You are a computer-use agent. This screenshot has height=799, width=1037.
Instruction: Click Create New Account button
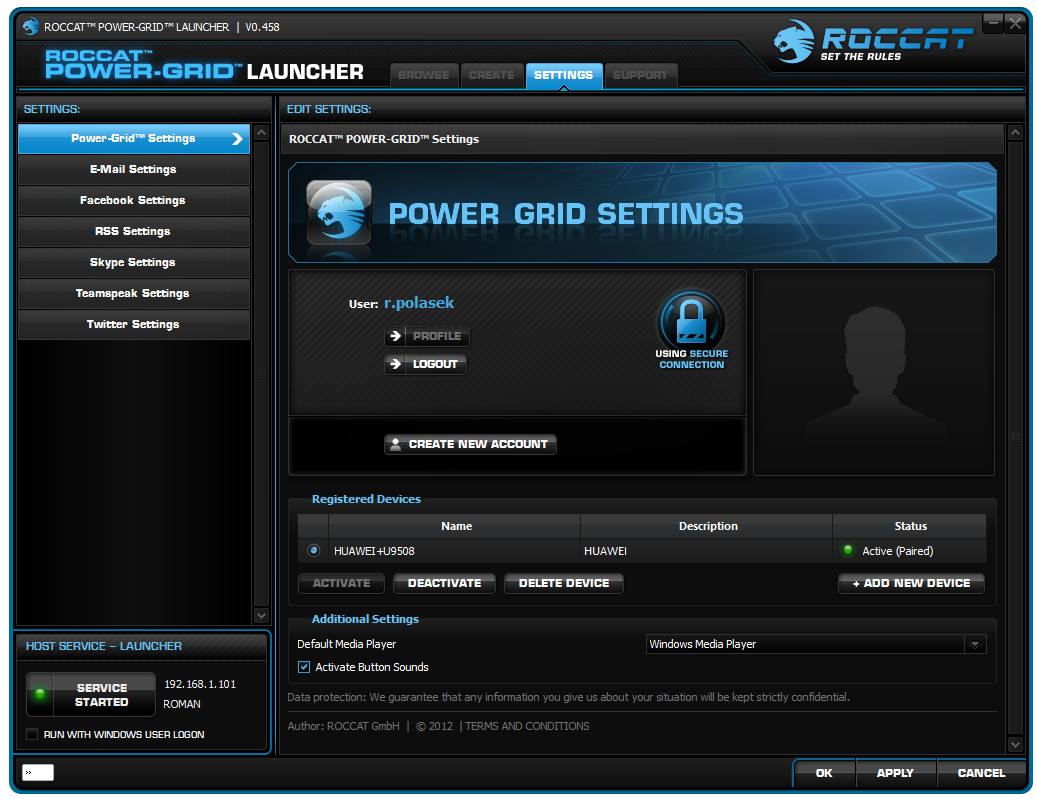(x=470, y=444)
